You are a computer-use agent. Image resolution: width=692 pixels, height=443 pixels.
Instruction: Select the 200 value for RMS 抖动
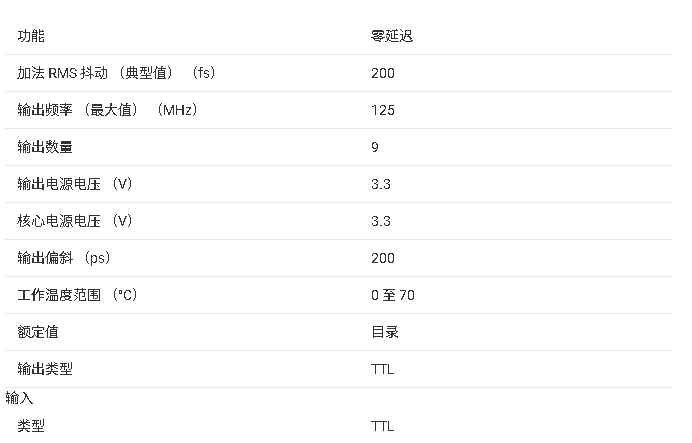tap(383, 73)
